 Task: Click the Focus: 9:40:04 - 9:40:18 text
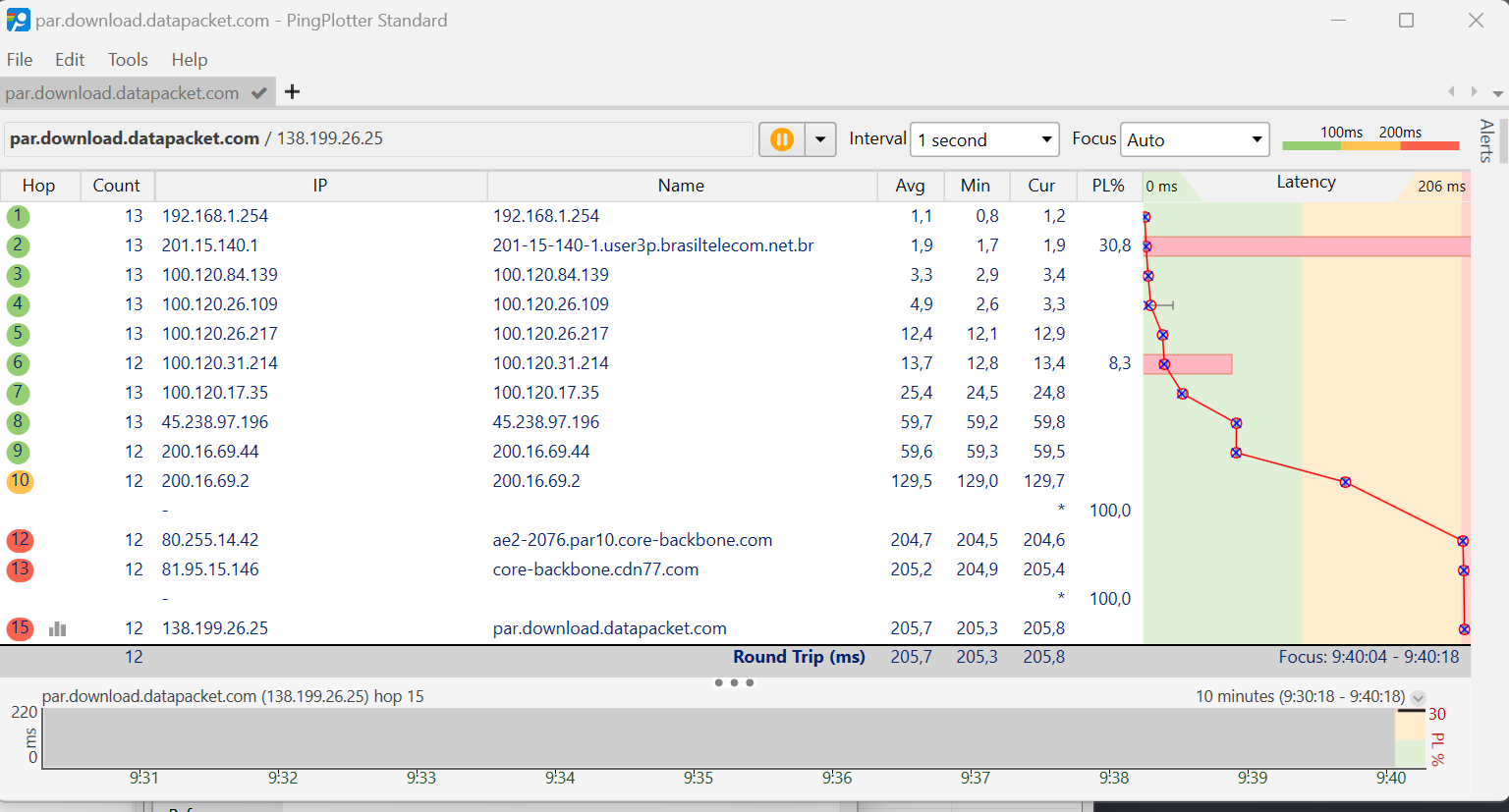(1369, 657)
